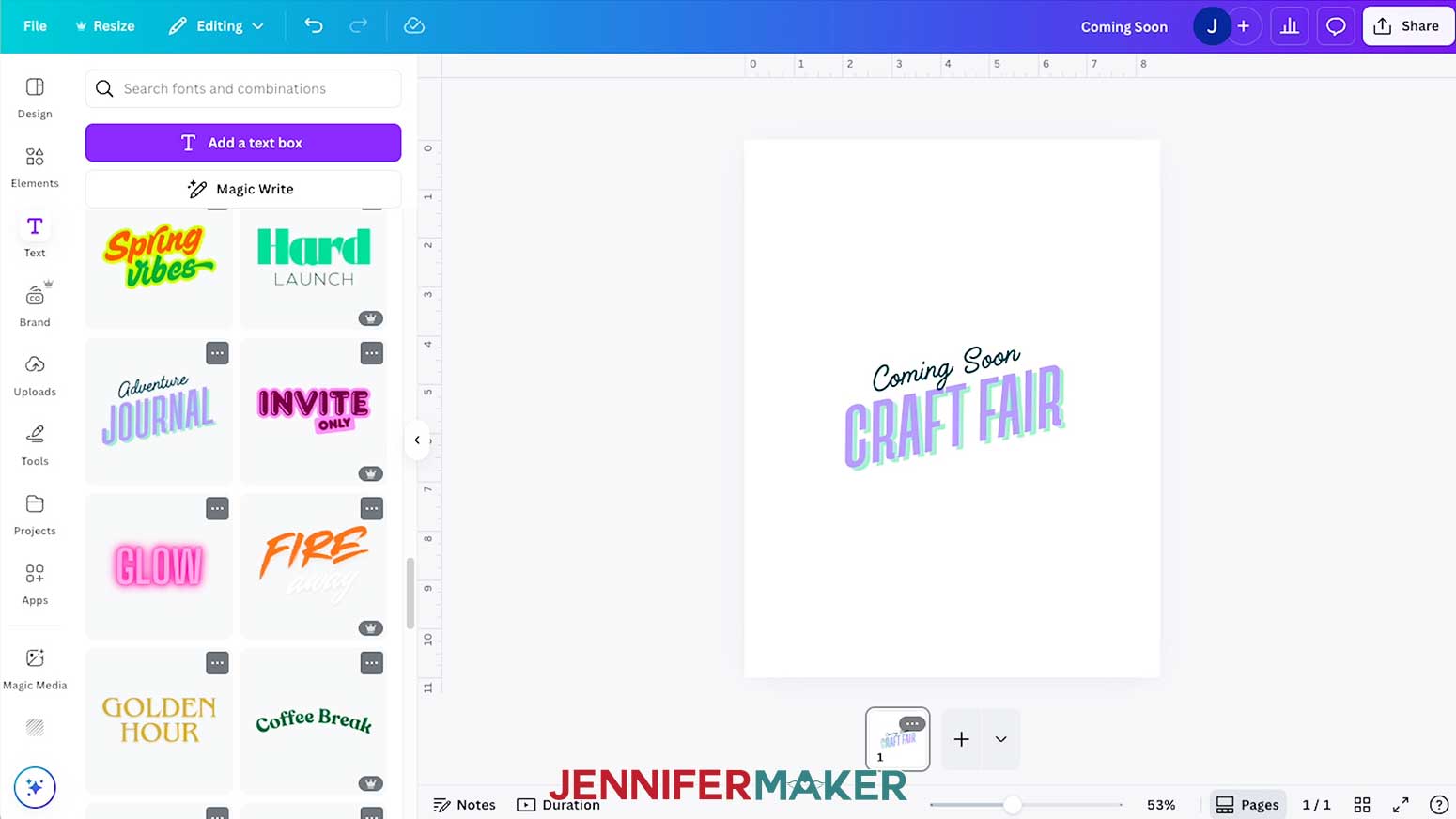
Task: Open the help question mark
Action: click(x=1439, y=805)
